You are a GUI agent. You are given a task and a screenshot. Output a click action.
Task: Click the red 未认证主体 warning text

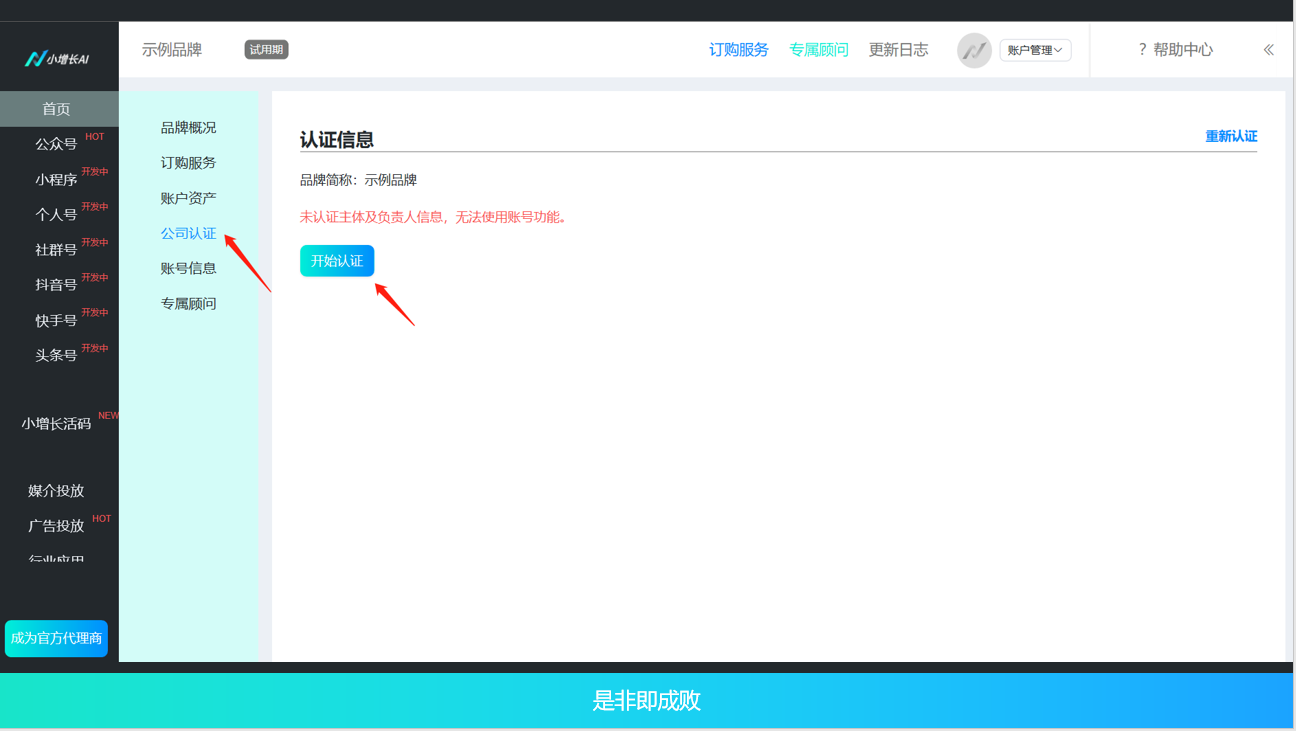pos(436,217)
